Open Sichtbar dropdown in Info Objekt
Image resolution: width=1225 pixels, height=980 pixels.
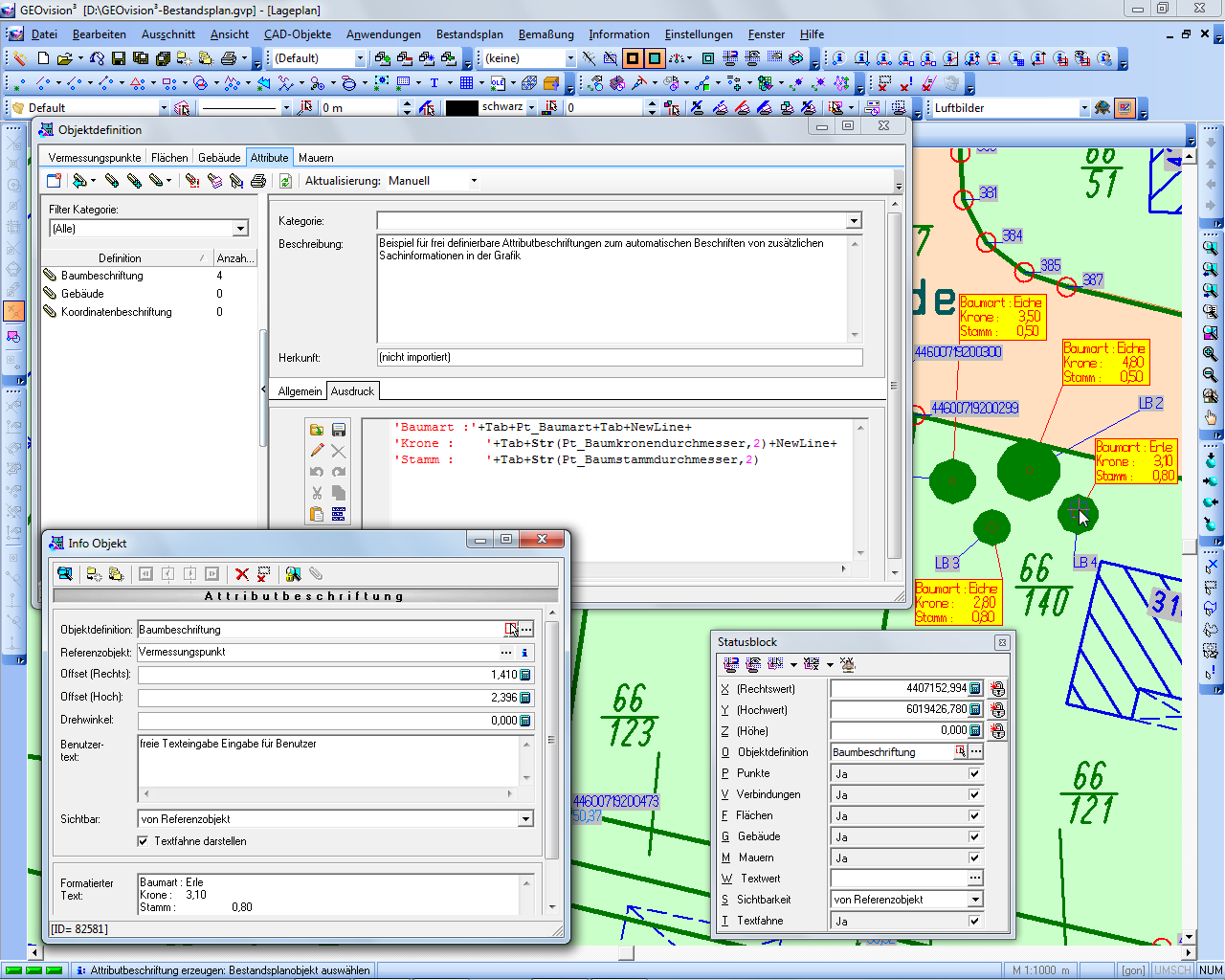(525, 819)
